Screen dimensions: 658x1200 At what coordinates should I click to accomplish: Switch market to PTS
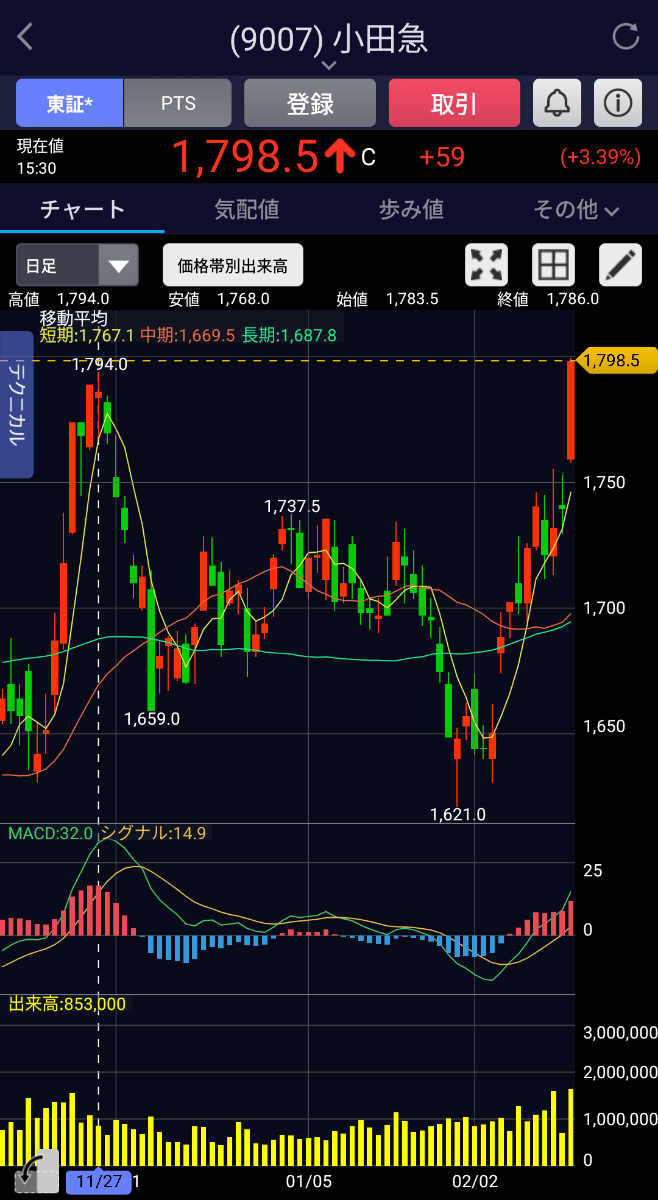point(178,103)
